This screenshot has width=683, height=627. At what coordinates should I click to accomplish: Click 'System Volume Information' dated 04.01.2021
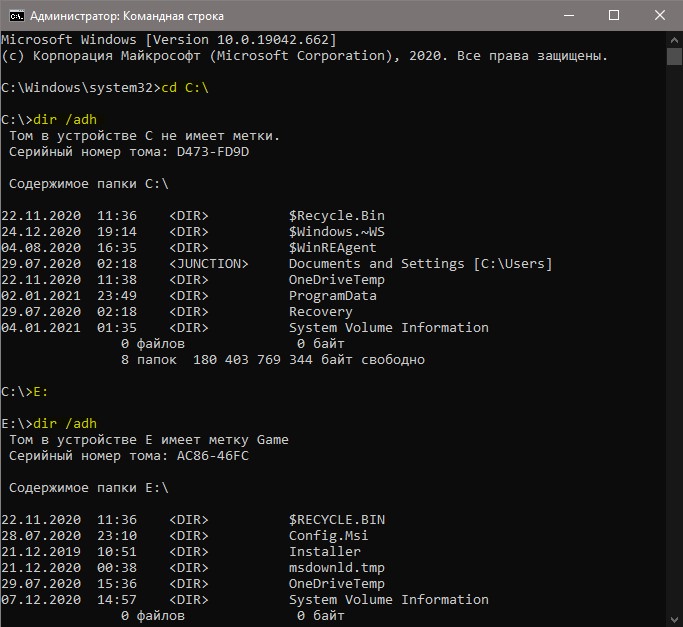click(389, 328)
